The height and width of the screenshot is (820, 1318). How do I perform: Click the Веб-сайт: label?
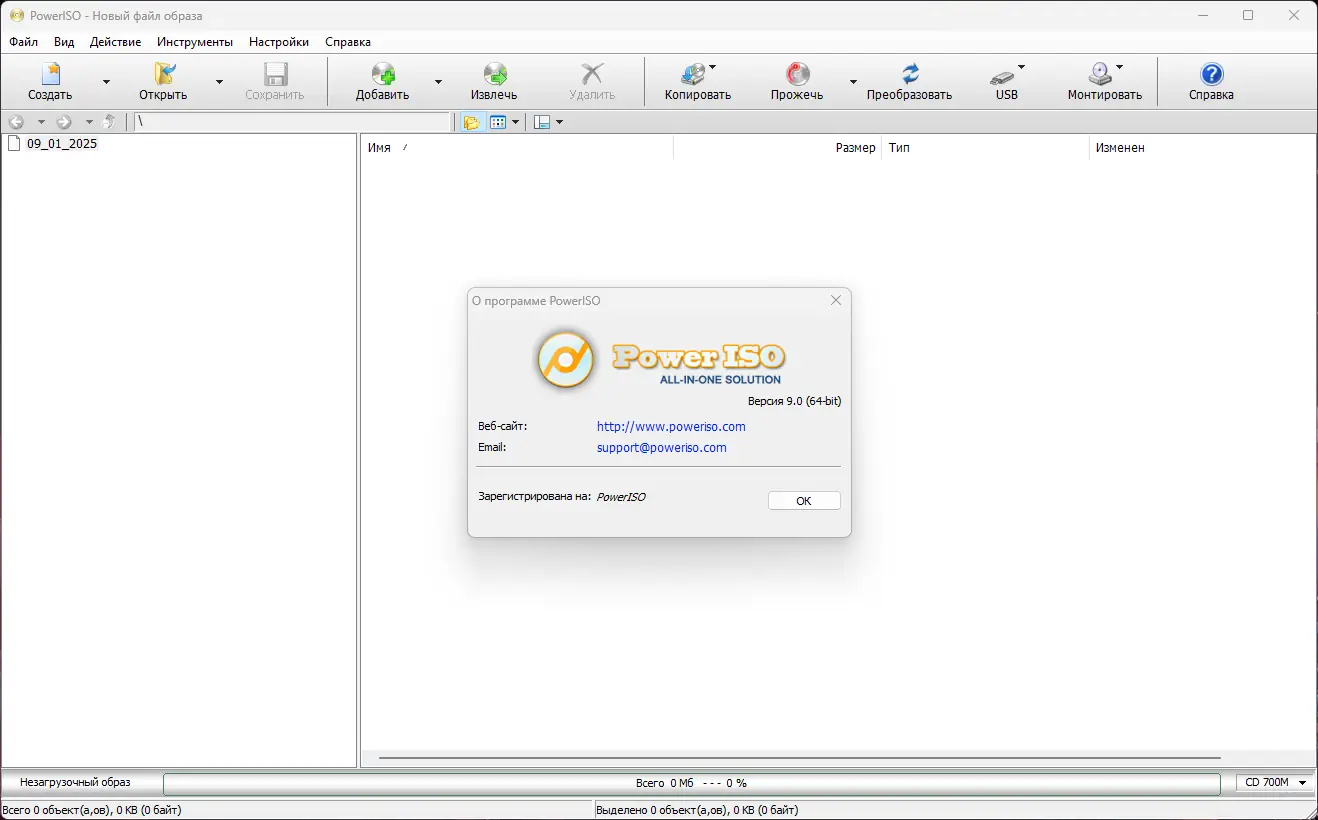pos(502,427)
